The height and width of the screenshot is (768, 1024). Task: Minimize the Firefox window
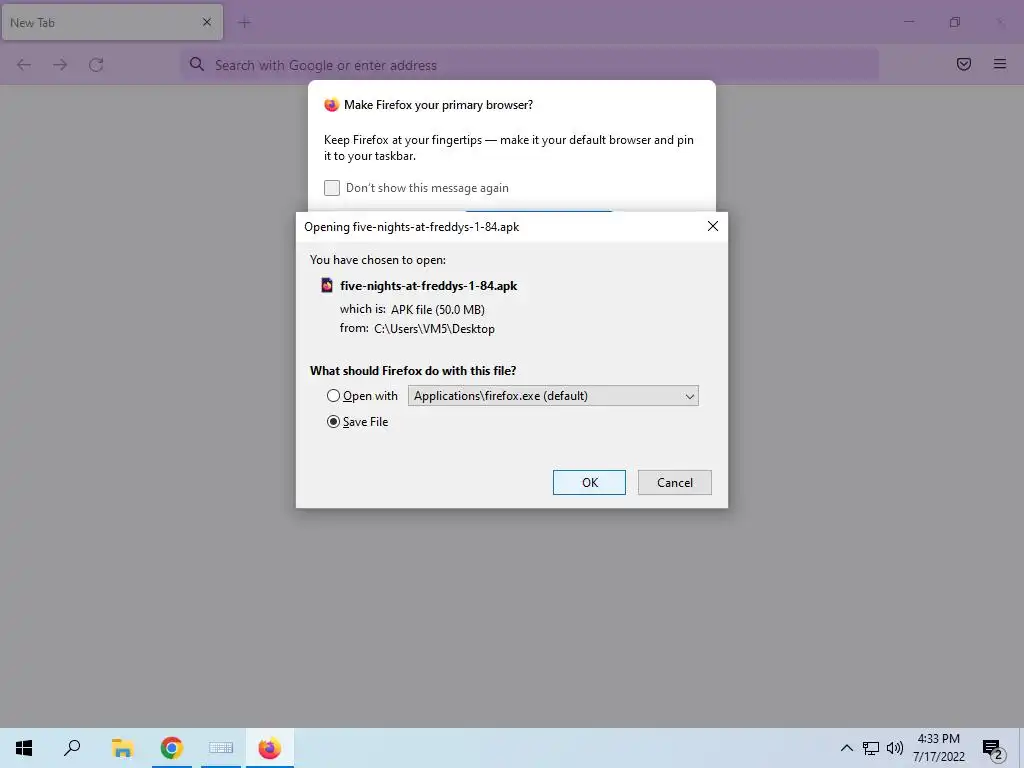908,22
